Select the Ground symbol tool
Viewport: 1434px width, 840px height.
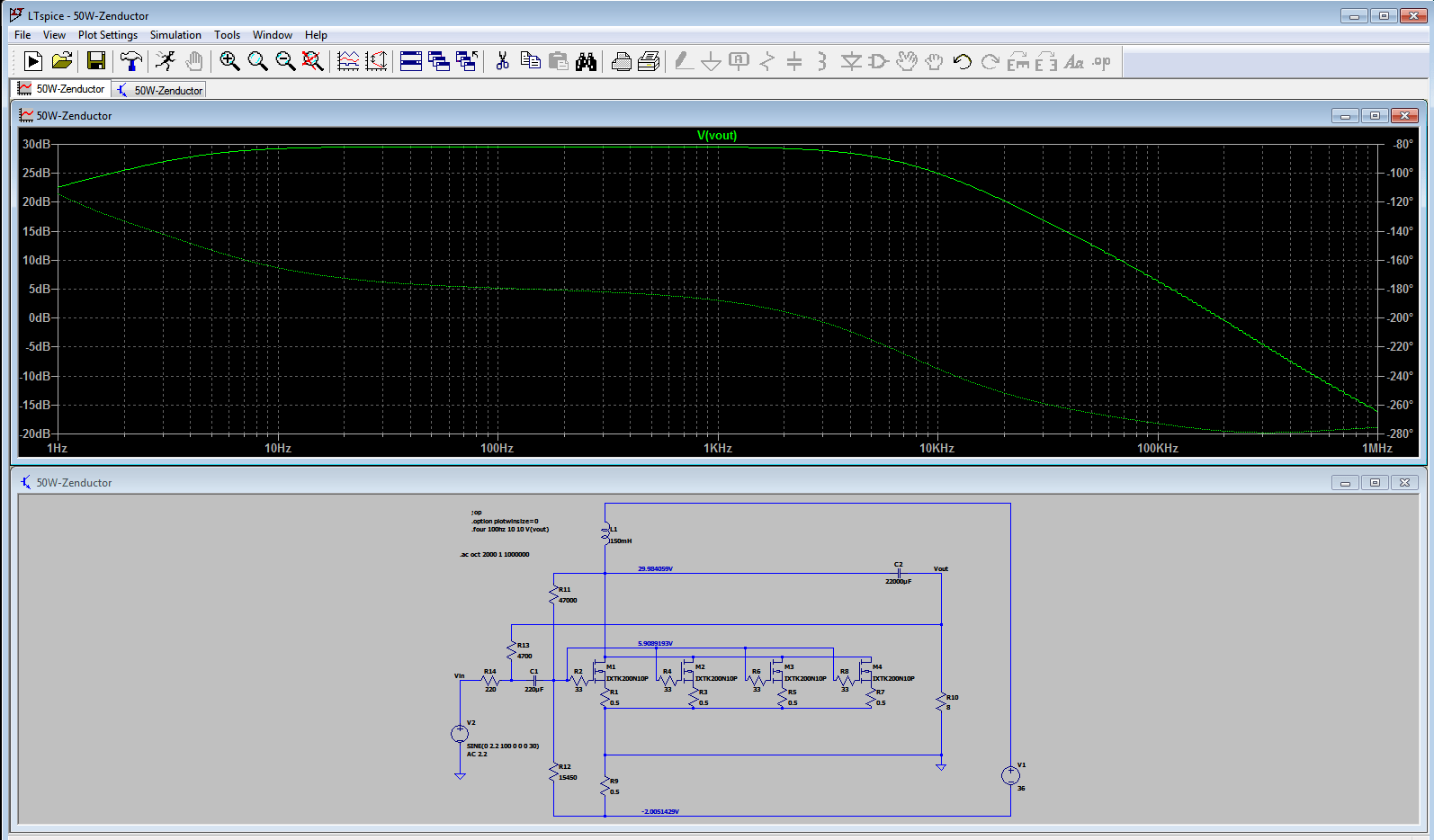pyautogui.click(x=711, y=61)
